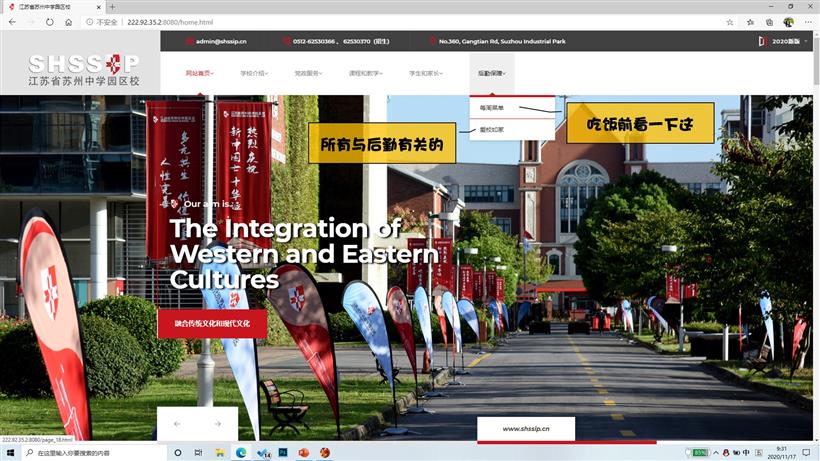Go back using the browser back arrow
This screenshot has height=461, width=820.
tap(12, 22)
